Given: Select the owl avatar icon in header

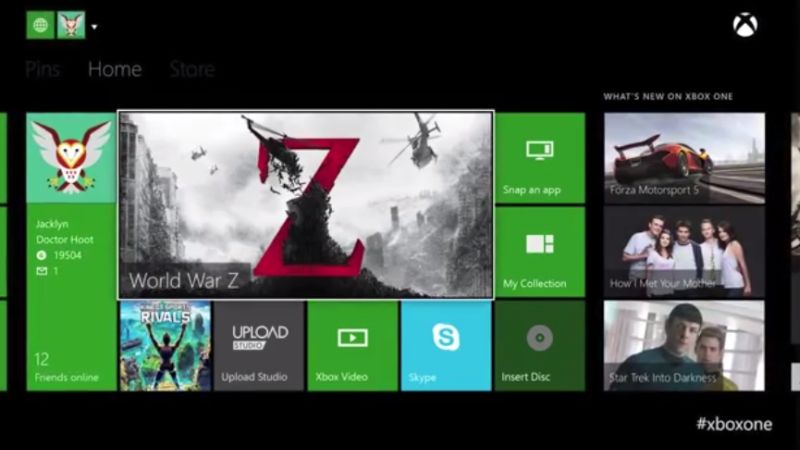Looking at the screenshot, I should pyautogui.click(x=71, y=25).
